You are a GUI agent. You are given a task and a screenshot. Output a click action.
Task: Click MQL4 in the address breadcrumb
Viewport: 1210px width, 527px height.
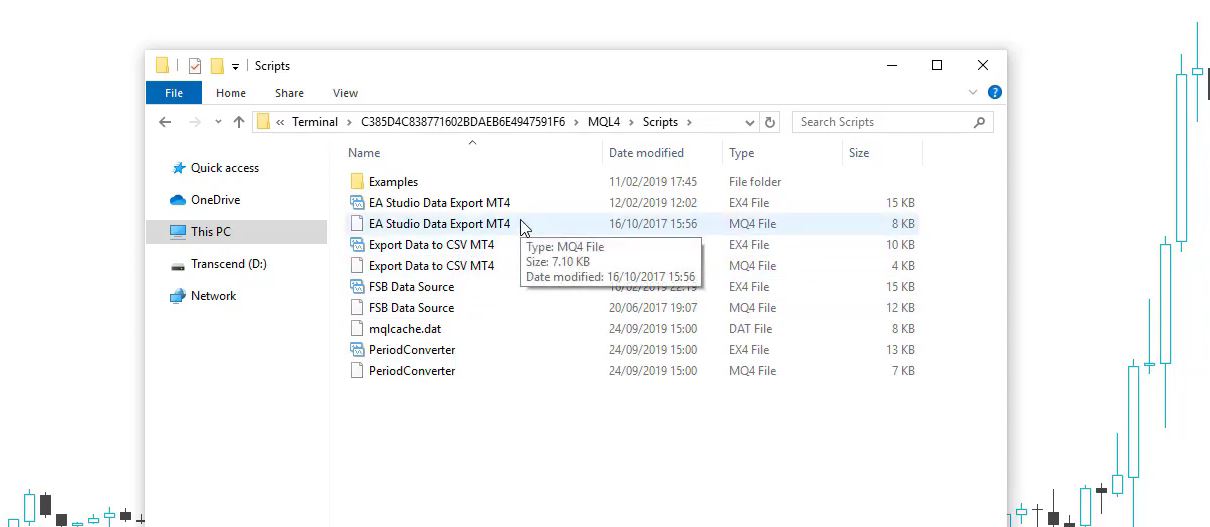604,122
